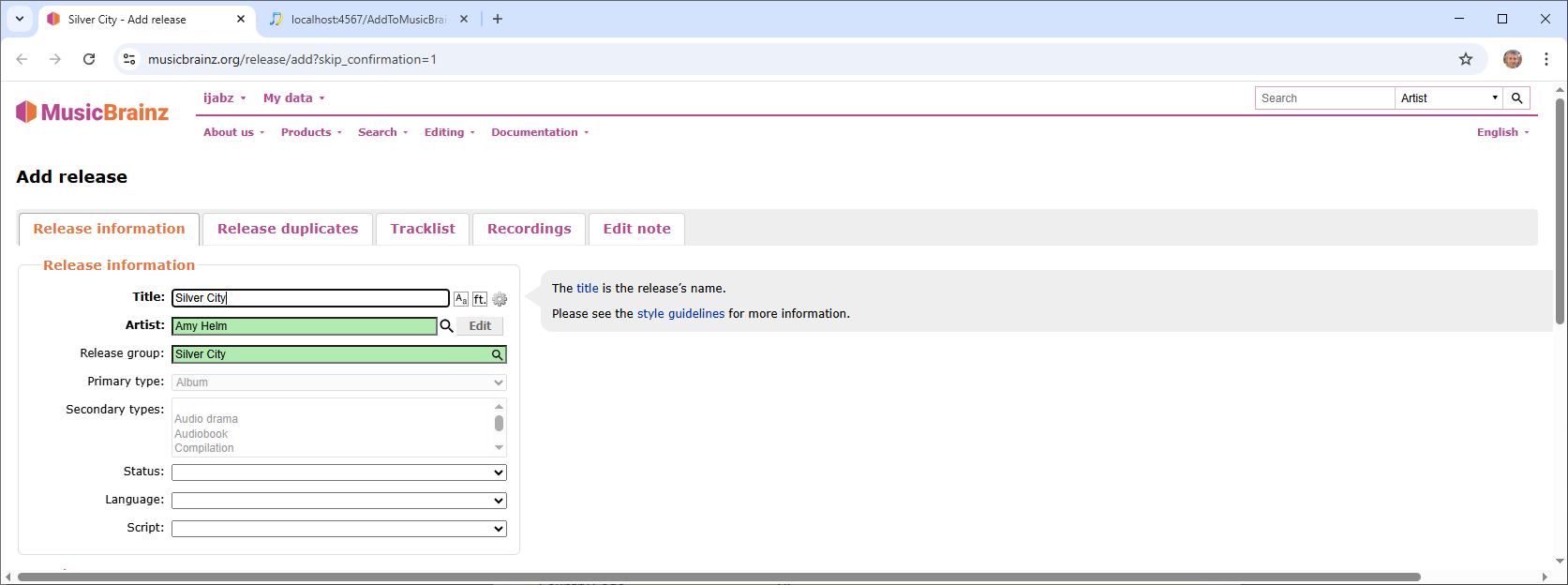The height and width of the screenshot is (585, 1568).
Task: Click the horizontal scrollbar at page bottom
Action: point(719,577)
